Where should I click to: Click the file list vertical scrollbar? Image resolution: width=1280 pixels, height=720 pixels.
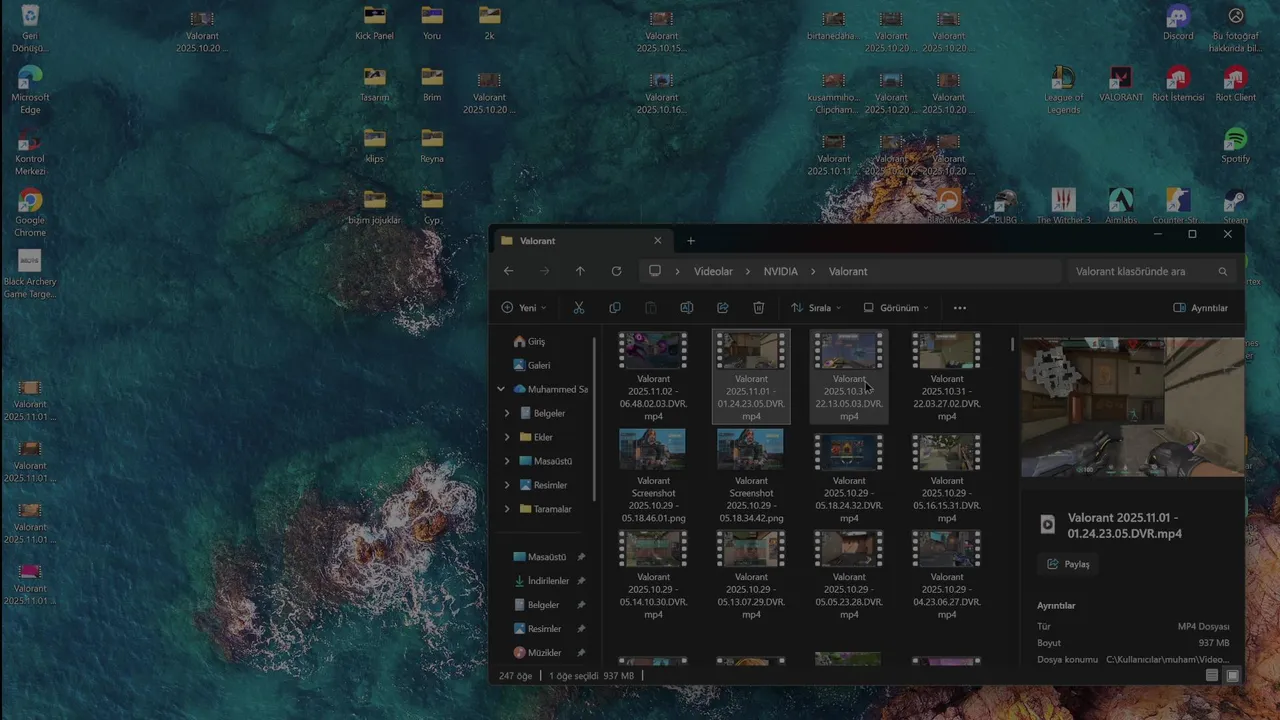(1013, 344)
